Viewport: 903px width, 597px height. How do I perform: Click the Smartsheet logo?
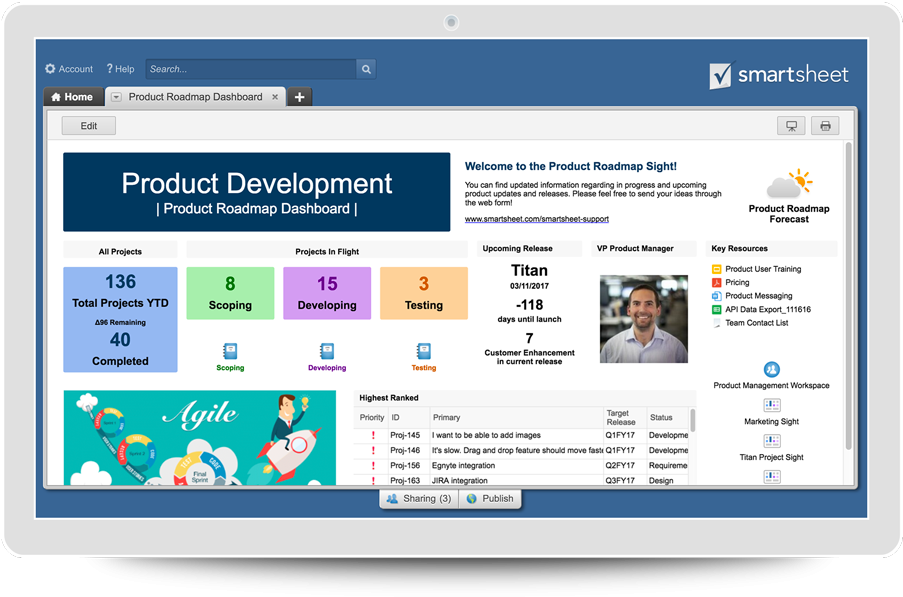778,73
